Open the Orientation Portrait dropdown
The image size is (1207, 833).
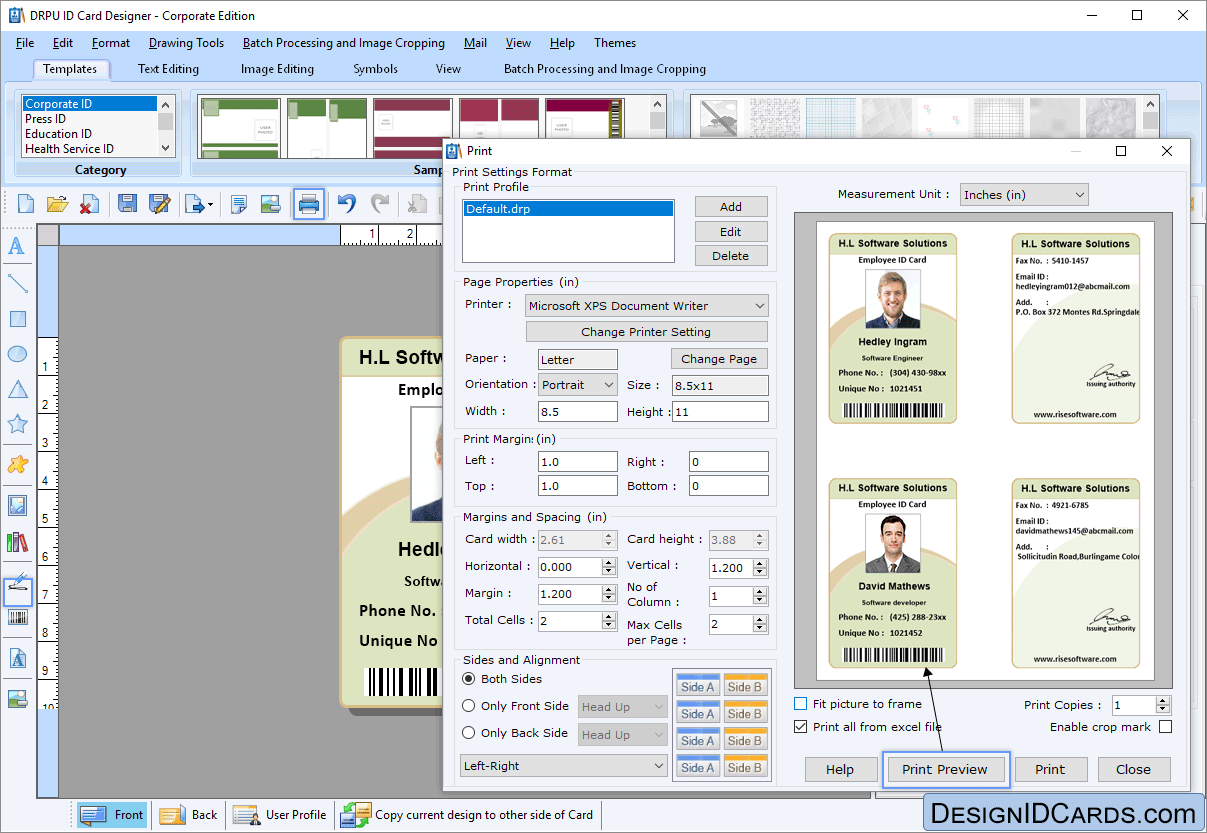pos(578,384)
